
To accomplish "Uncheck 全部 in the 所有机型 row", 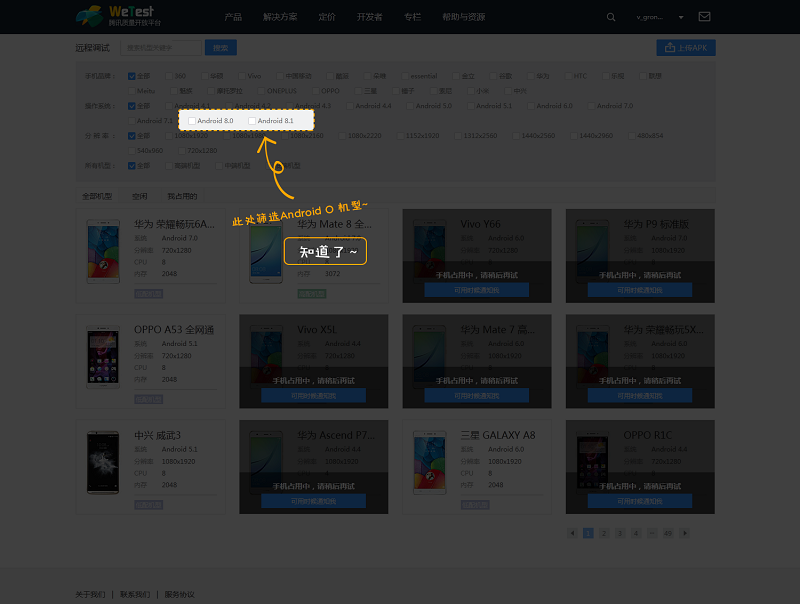I will (x=132, y=166).
